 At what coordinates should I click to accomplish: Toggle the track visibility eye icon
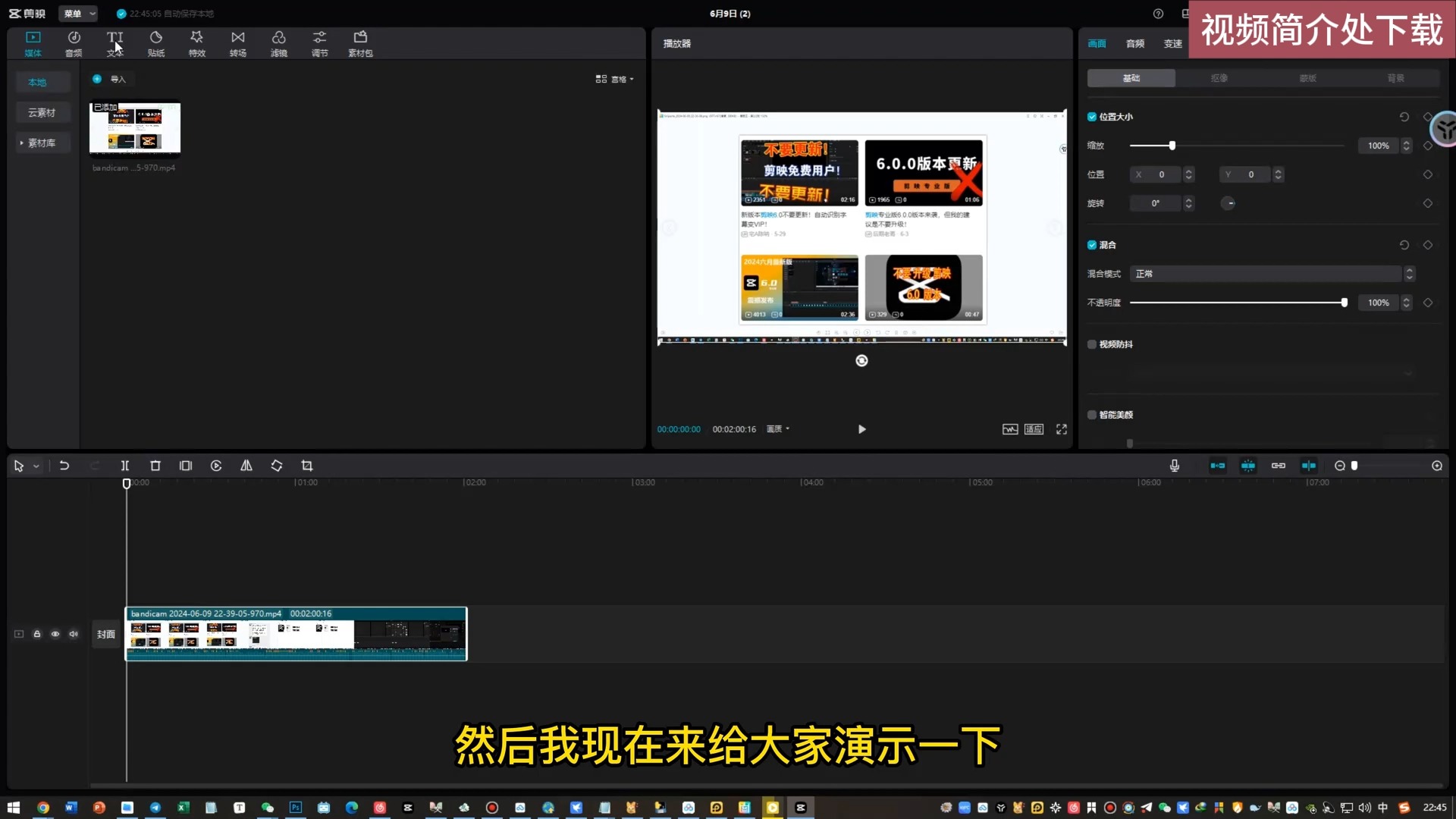[x=55, y=634]
